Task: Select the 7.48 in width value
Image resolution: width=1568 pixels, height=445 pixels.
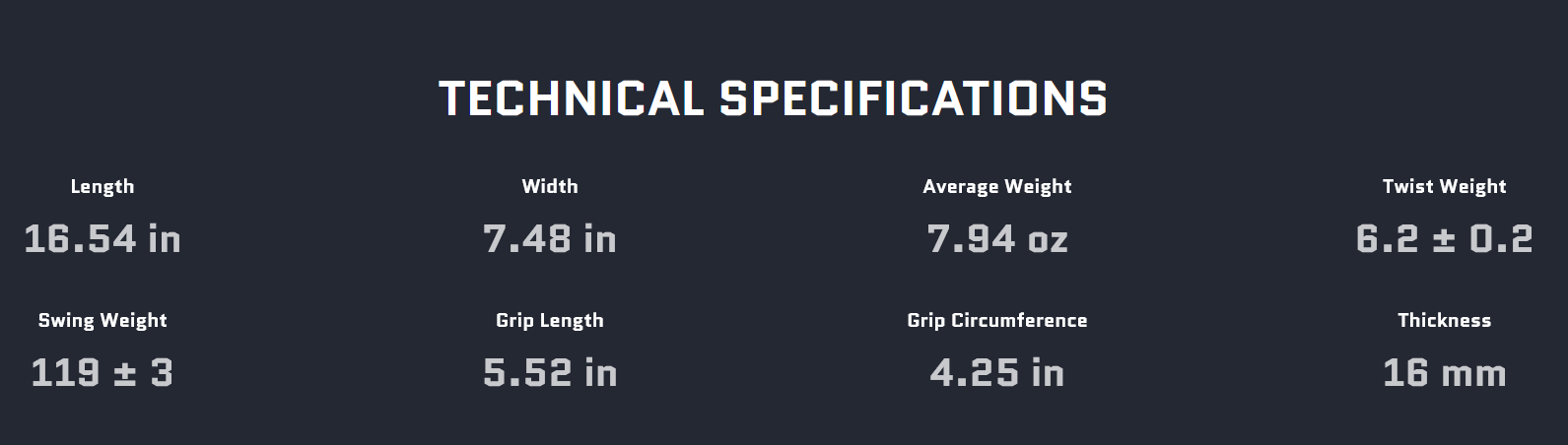Action: click(550, 239)
